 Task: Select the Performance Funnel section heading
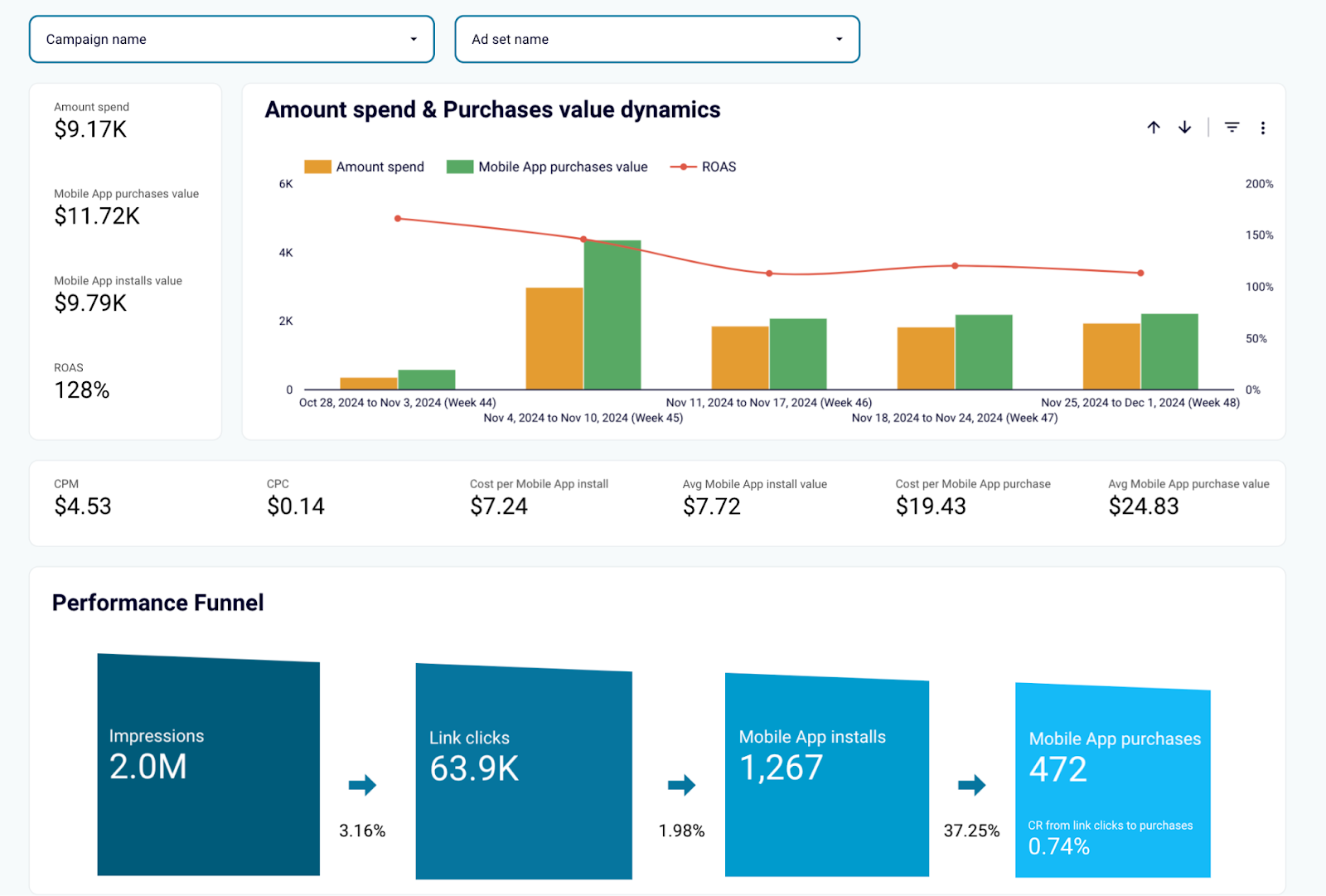pos(157,603)
